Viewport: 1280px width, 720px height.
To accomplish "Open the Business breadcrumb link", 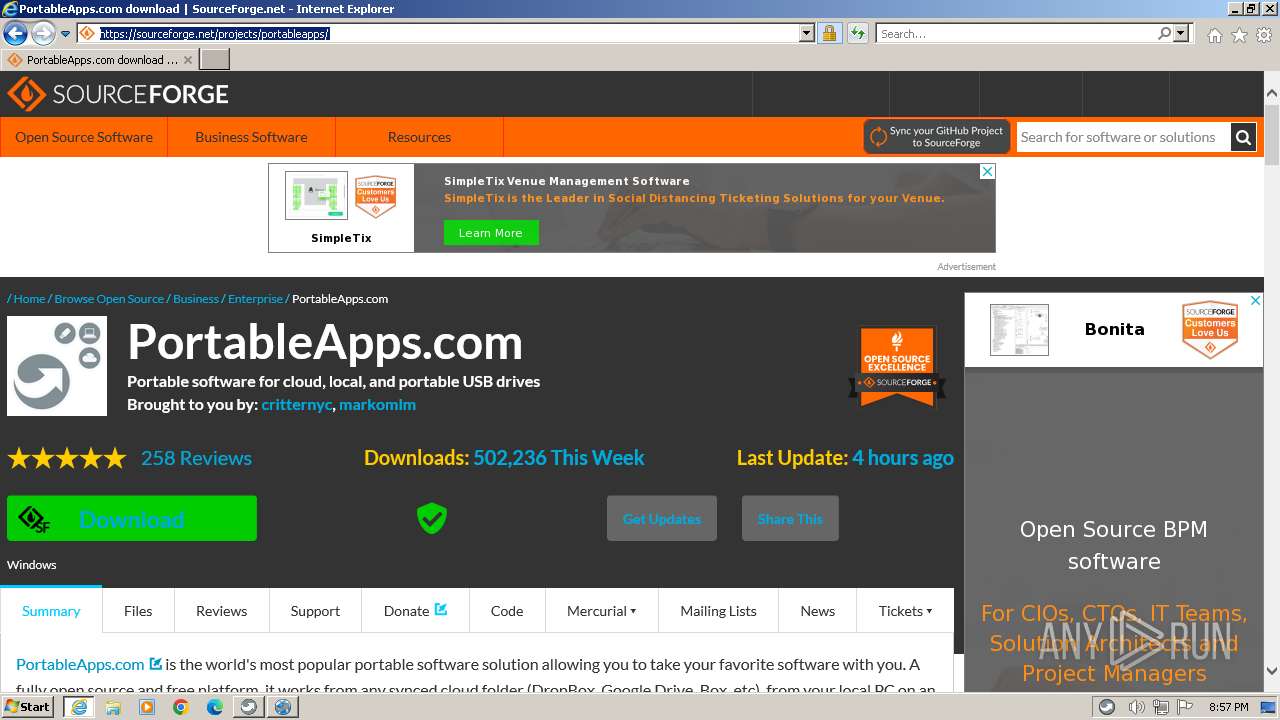I will (x=196, y=299).
